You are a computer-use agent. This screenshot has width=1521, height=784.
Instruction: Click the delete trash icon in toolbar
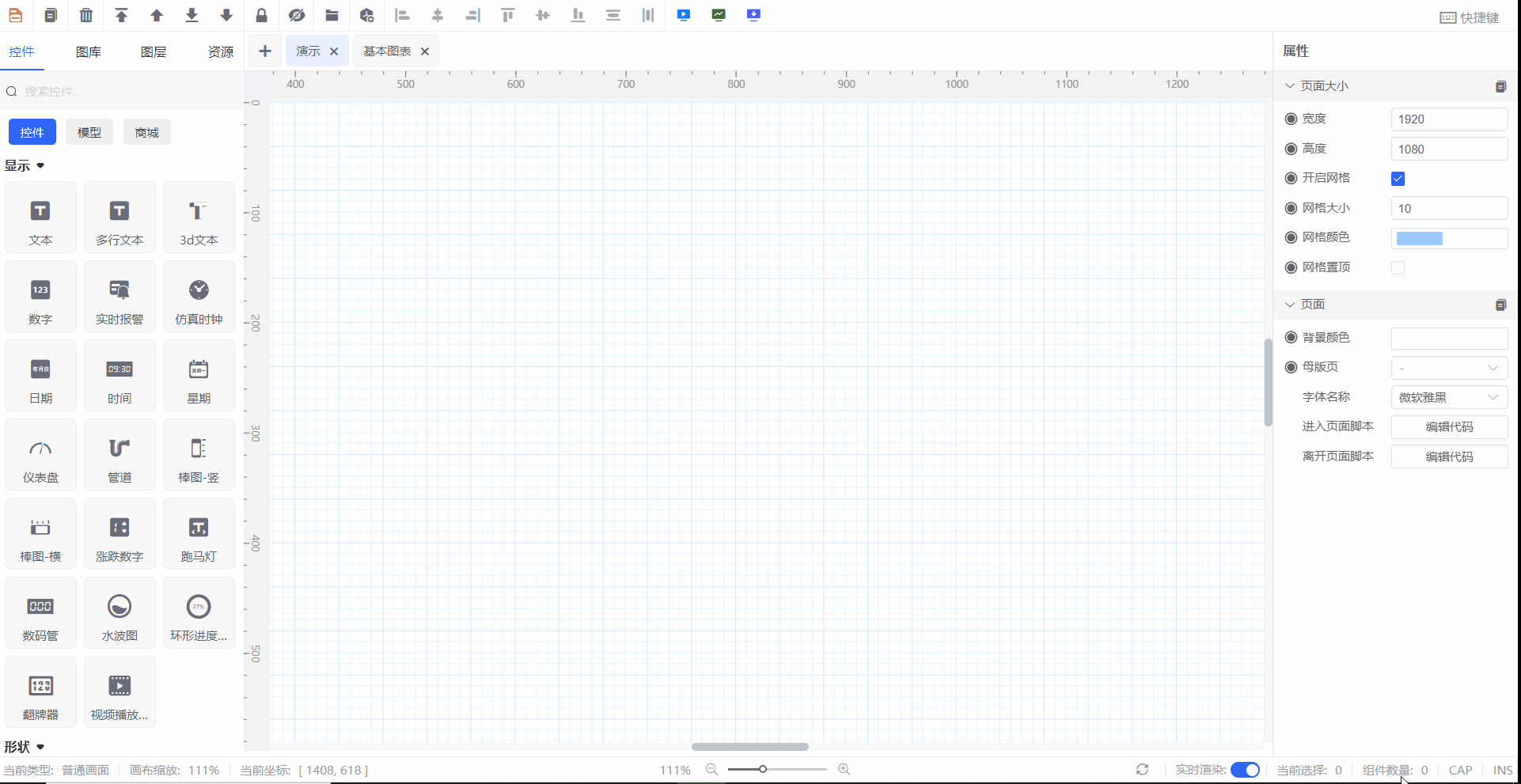point(86,15)
